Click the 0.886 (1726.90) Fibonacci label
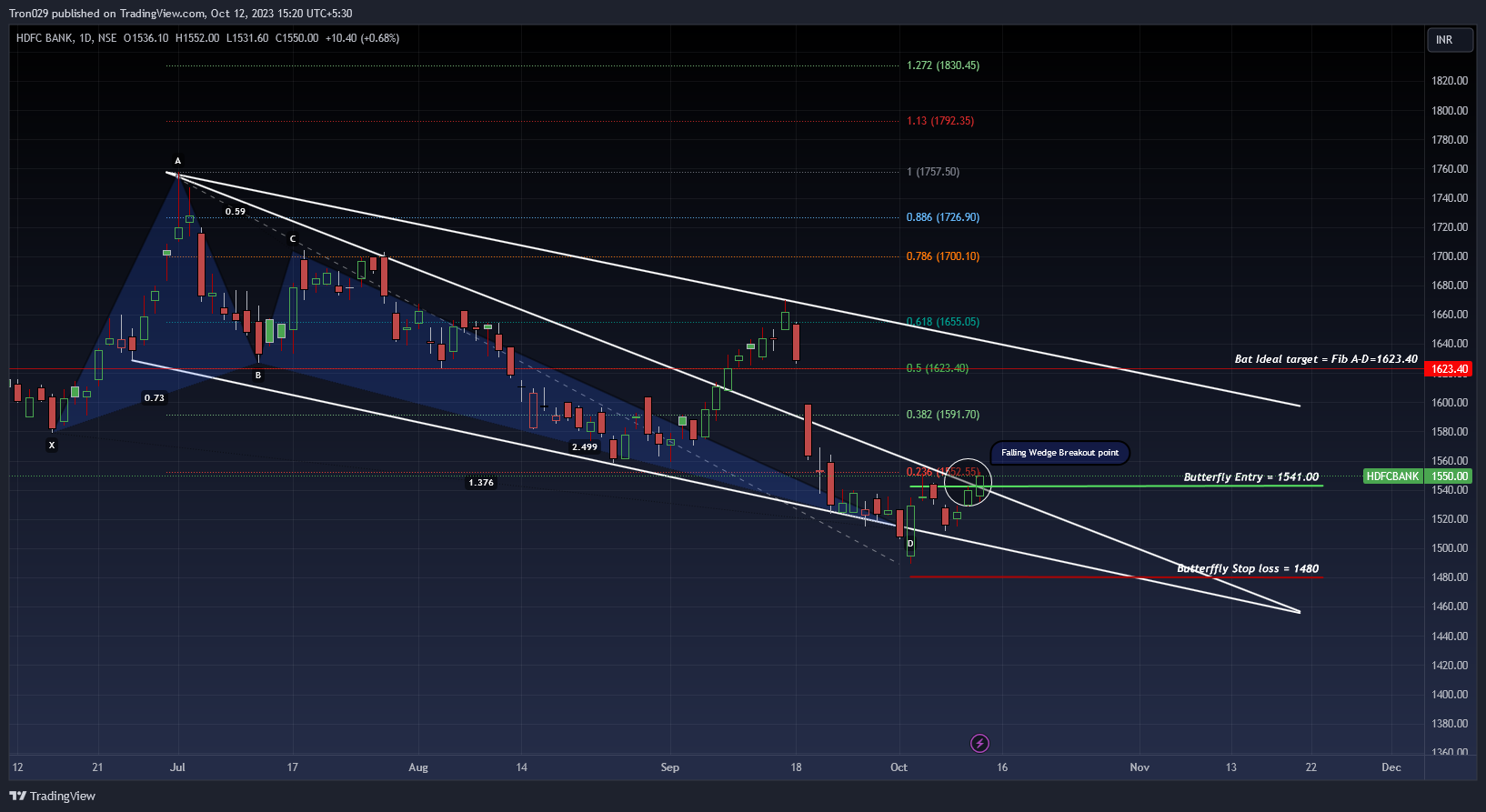1486x812 pixels. (x=943, y=217)
